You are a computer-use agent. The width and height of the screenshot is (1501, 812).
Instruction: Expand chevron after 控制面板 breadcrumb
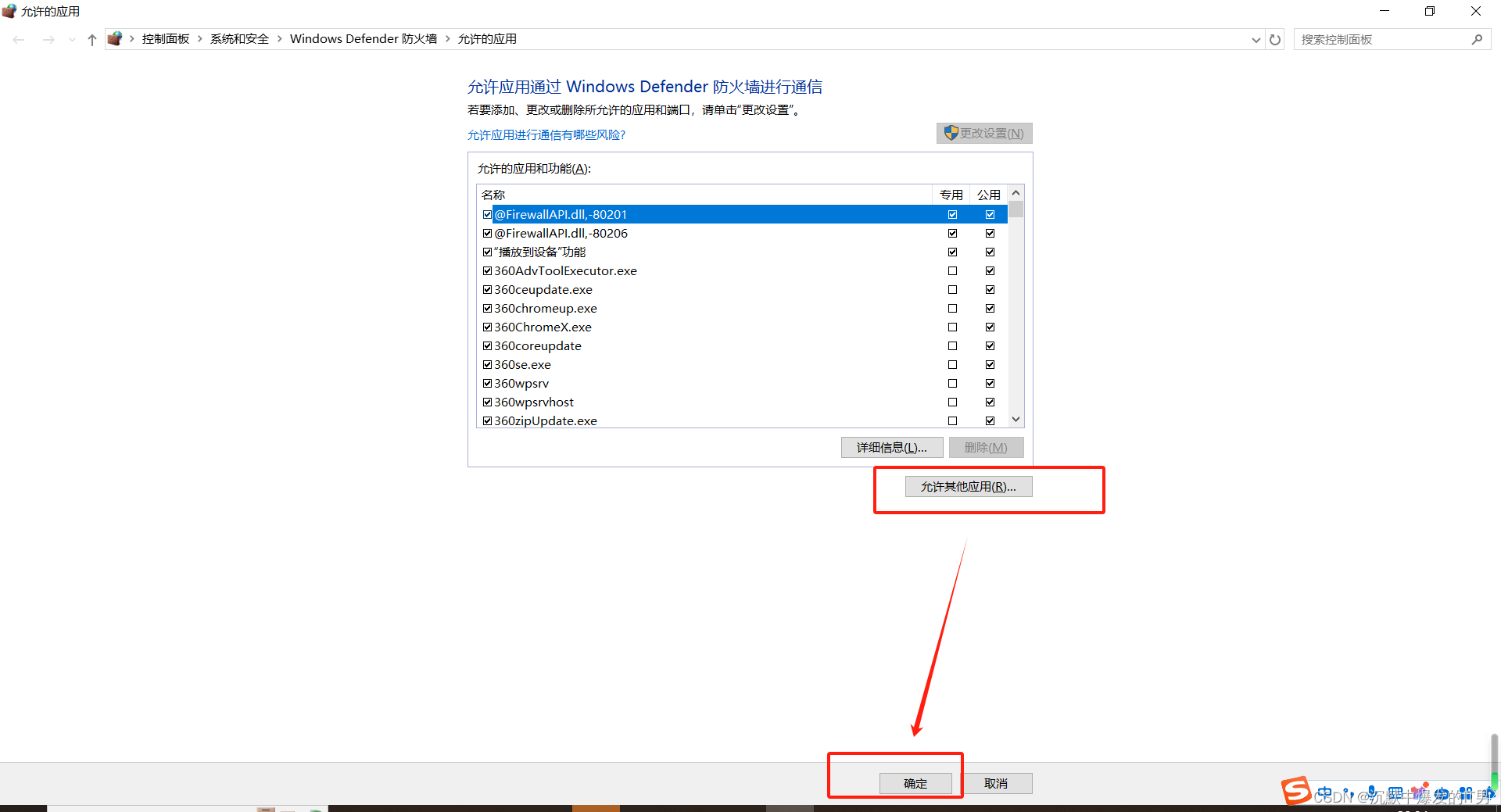(x=200, y=39)
